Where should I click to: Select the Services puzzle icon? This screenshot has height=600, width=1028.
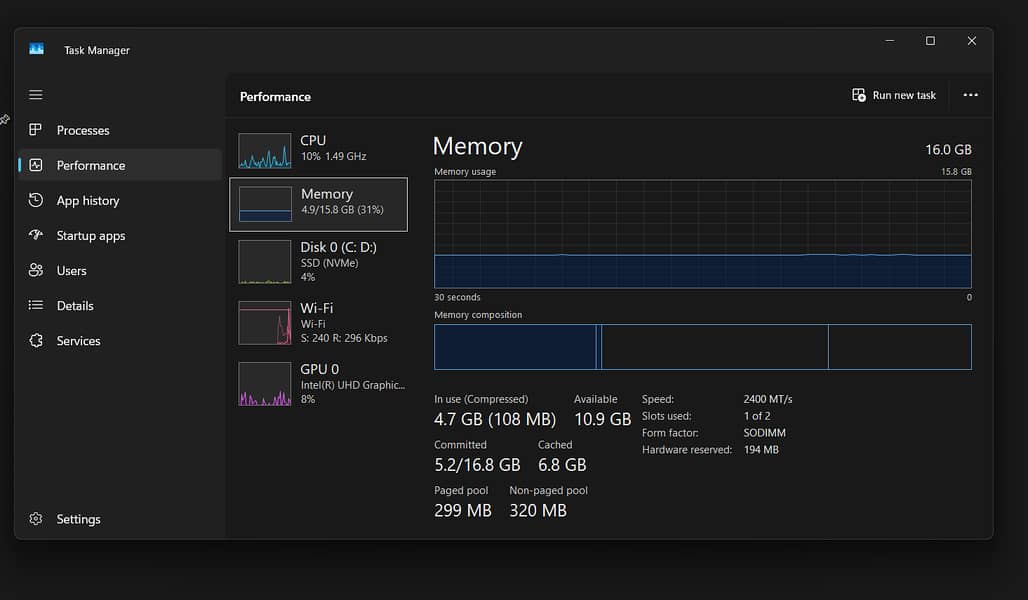click(36, 341)
